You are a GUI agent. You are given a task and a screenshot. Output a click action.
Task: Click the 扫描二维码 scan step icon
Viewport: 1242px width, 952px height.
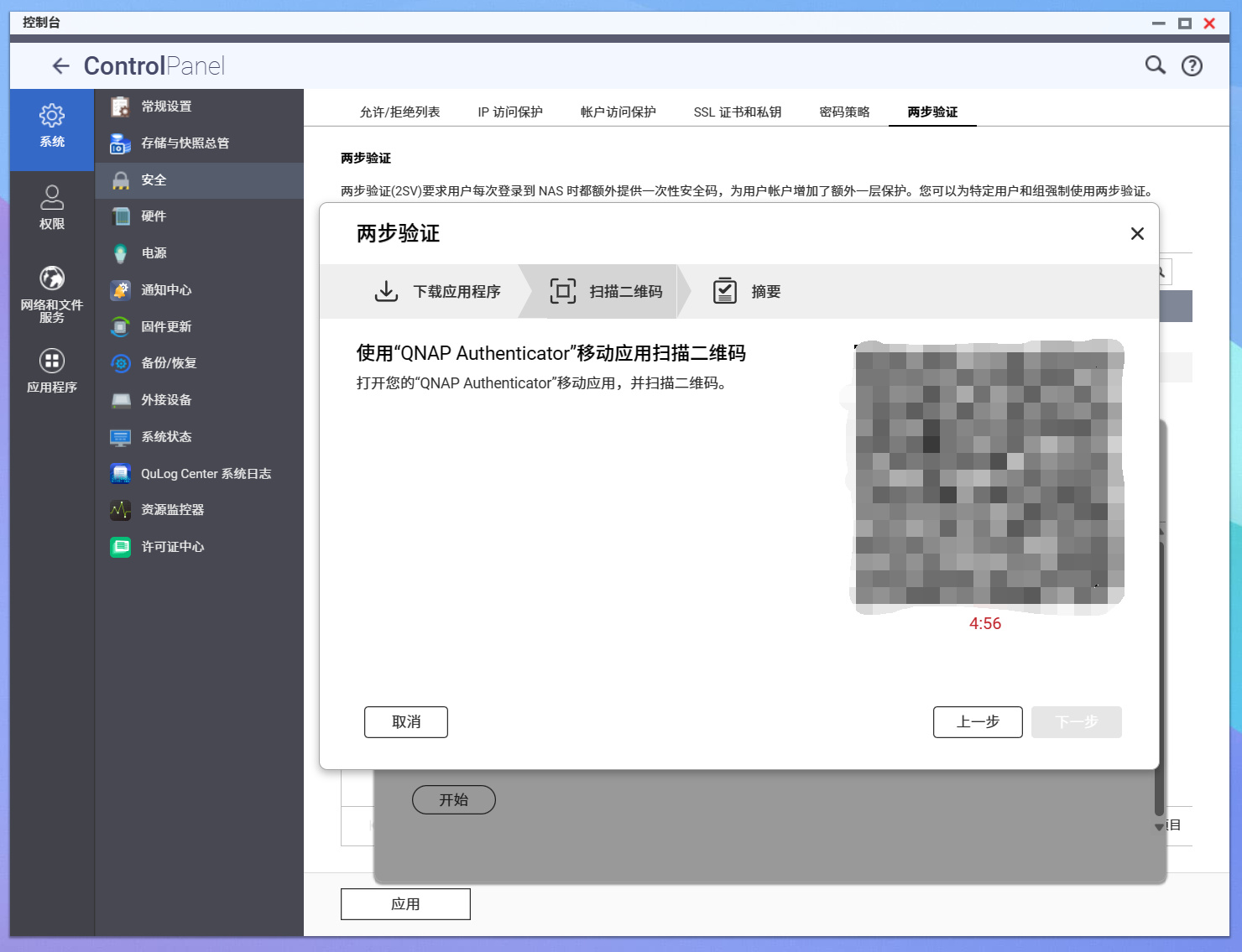click(562, 291)
